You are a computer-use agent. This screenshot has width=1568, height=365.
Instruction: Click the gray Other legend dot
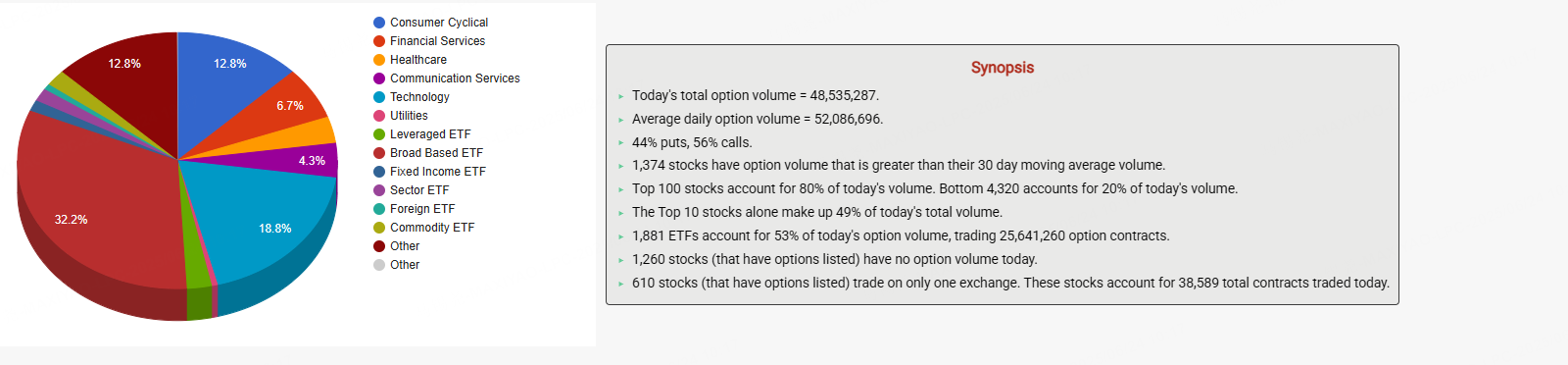[379, 265]
